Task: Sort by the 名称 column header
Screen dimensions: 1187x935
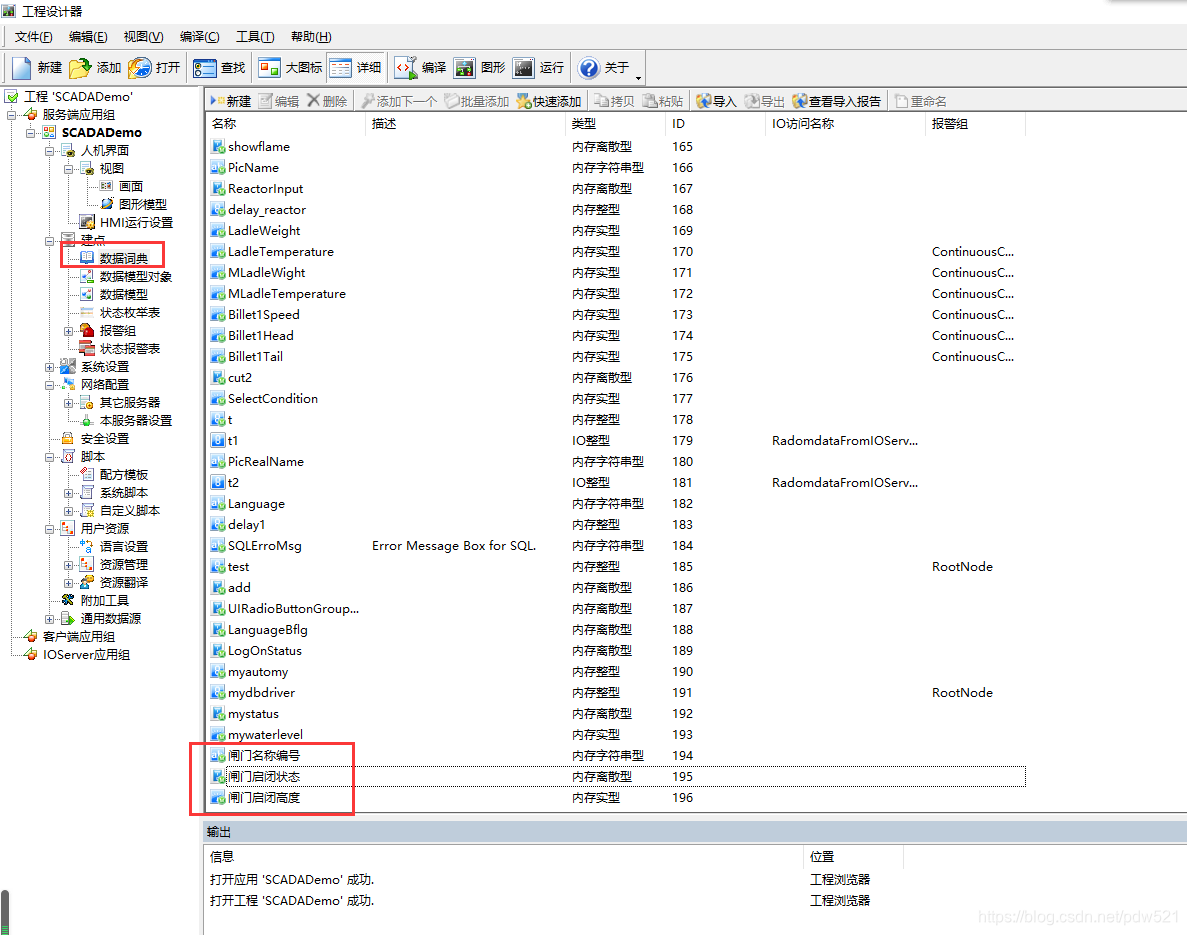Action: point(285,123)
